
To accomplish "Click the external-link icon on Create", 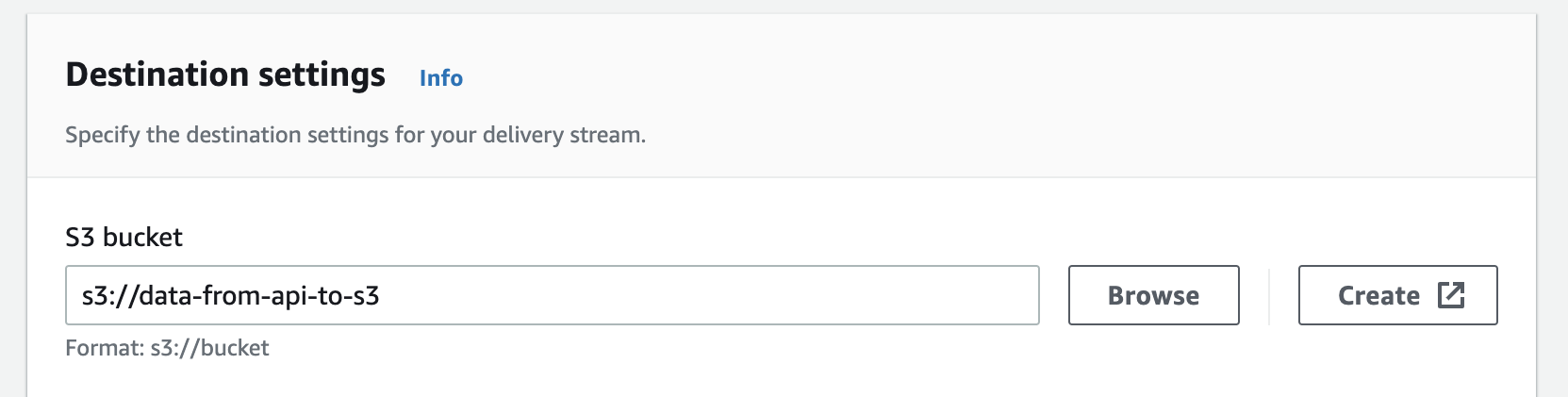I will click(1451, 295).
